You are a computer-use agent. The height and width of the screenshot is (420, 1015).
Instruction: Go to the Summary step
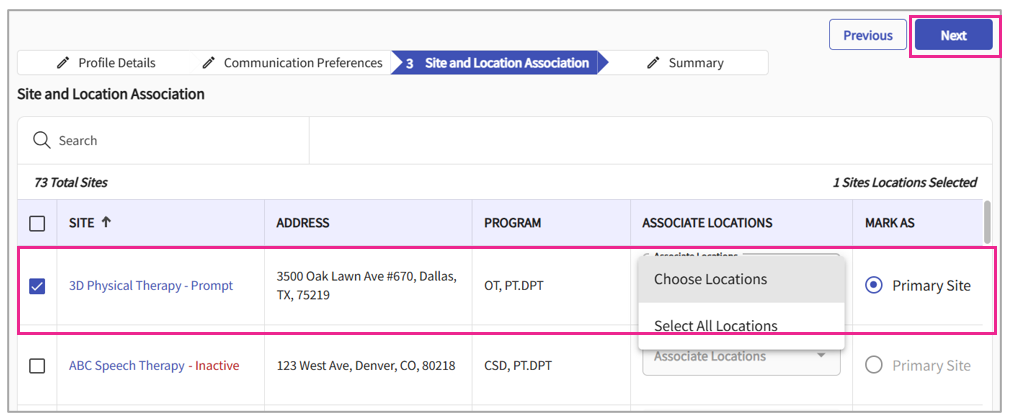695,63
